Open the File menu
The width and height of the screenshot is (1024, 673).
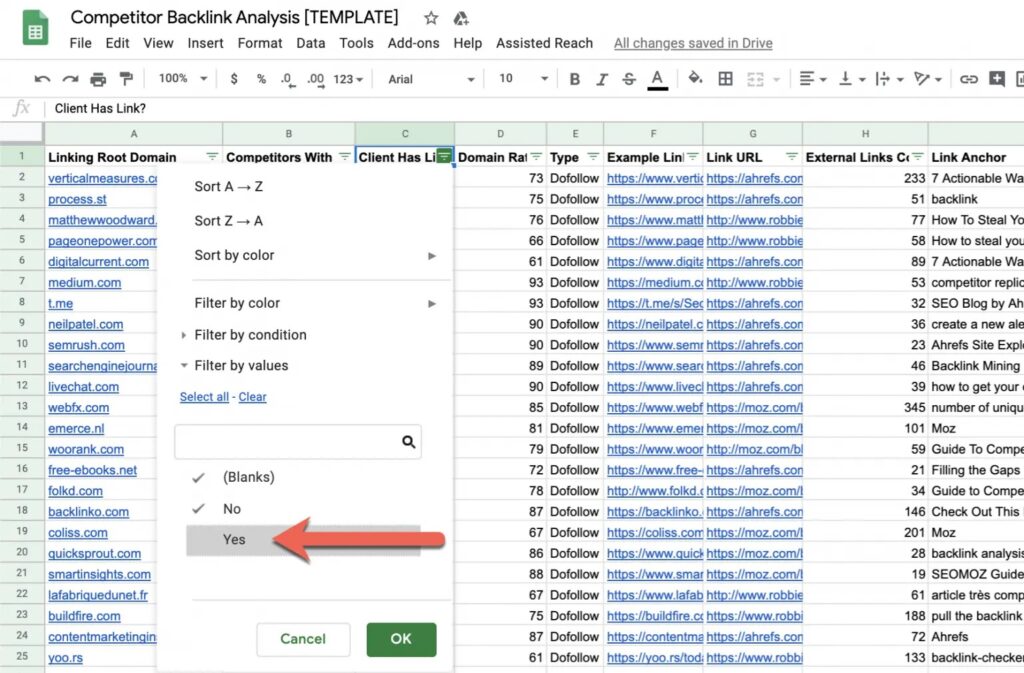(80, 43)
